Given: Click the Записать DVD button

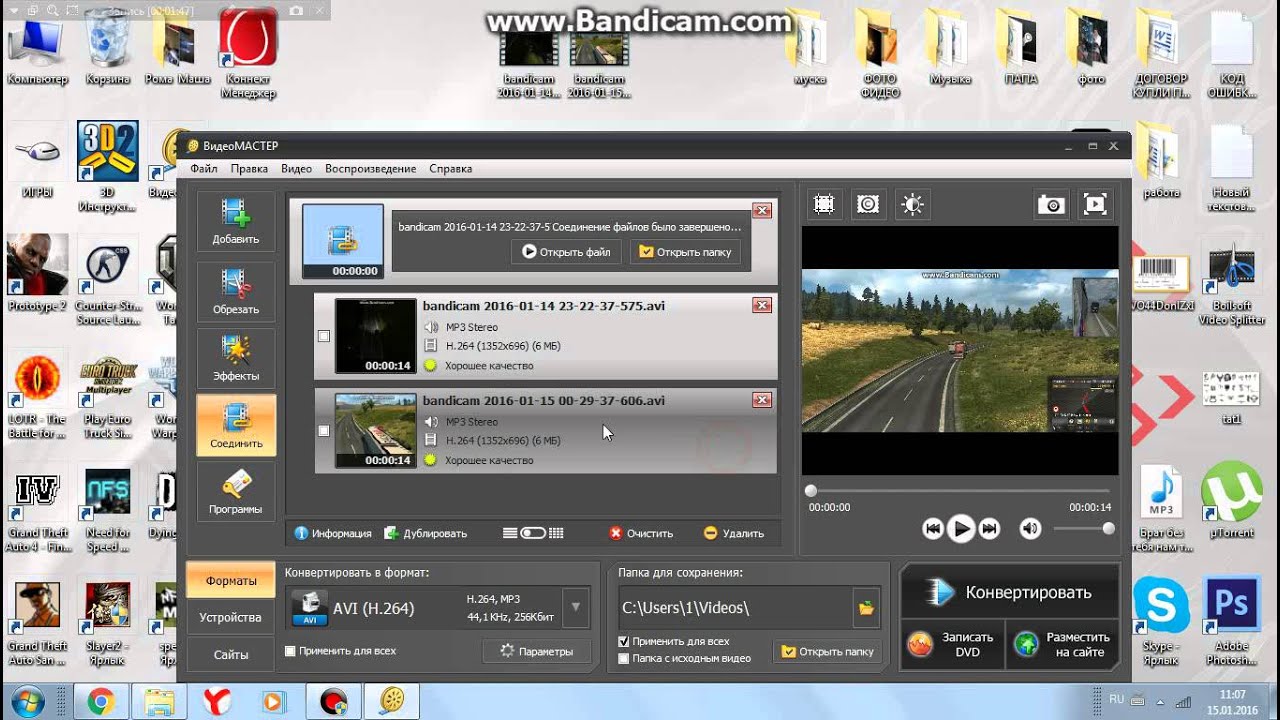Looking at the screenshot, I should point(954,644).
